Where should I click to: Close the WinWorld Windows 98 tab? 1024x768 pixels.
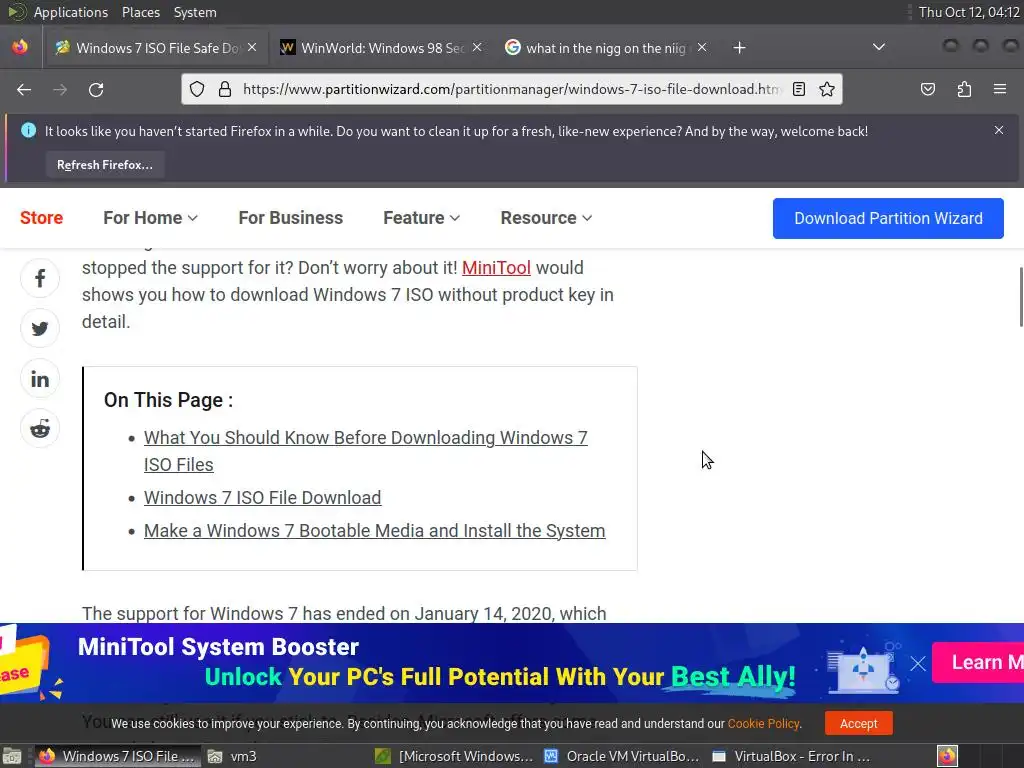pos(477,48)
